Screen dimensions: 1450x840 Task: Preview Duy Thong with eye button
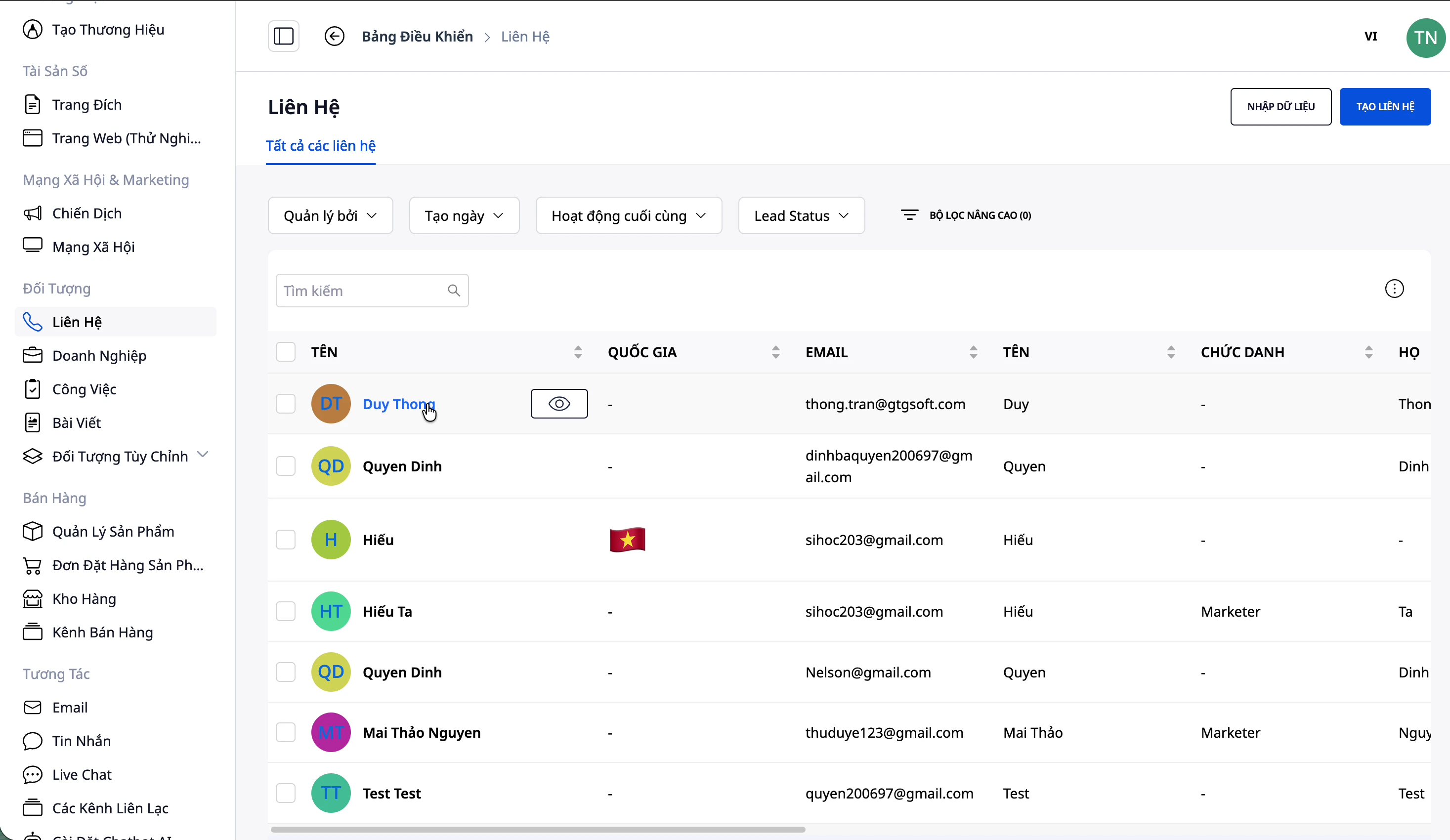coord(559,404)
